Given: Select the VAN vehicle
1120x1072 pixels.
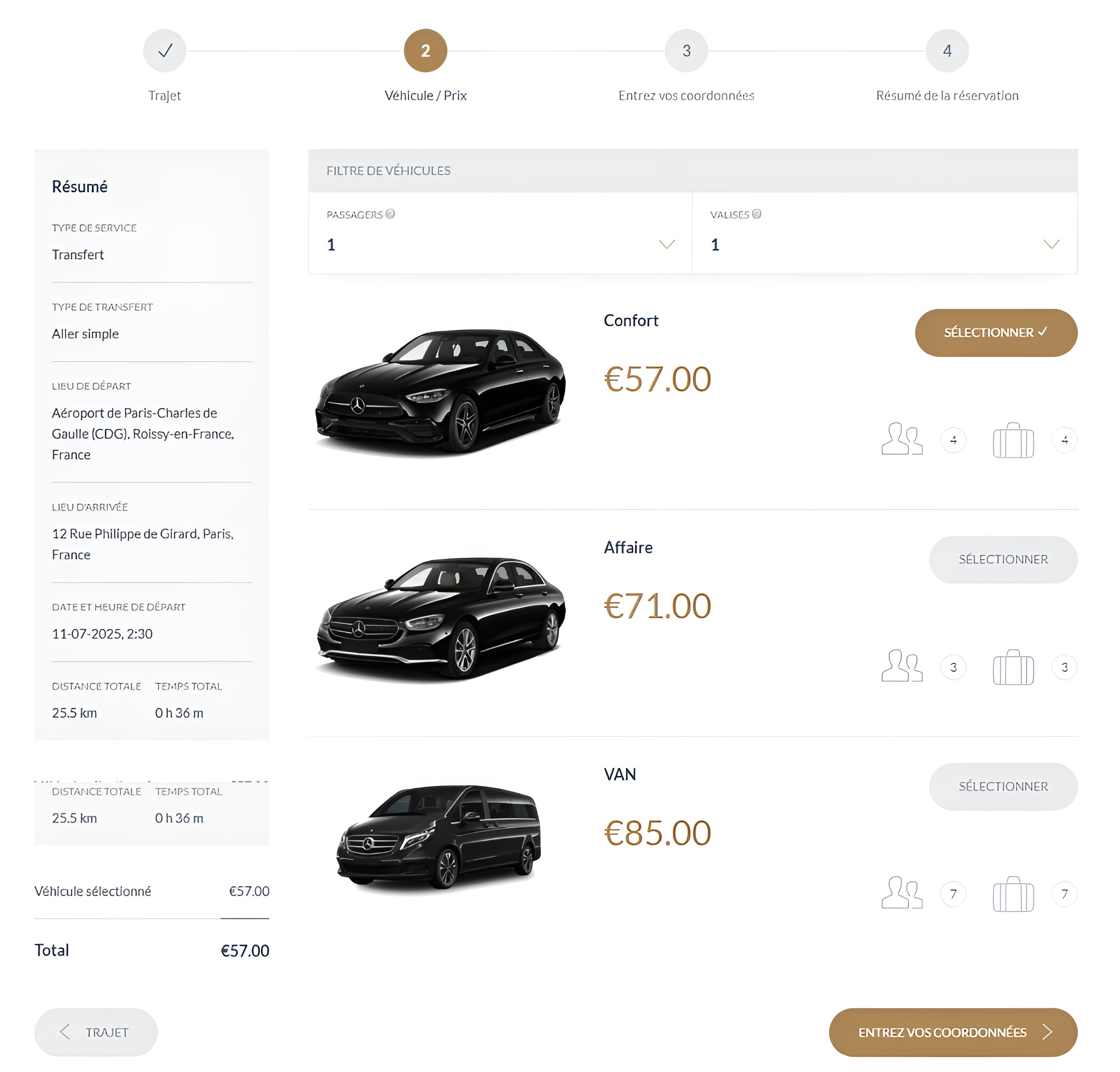Looking at the screenshot, I should [x=1003, y=786].
